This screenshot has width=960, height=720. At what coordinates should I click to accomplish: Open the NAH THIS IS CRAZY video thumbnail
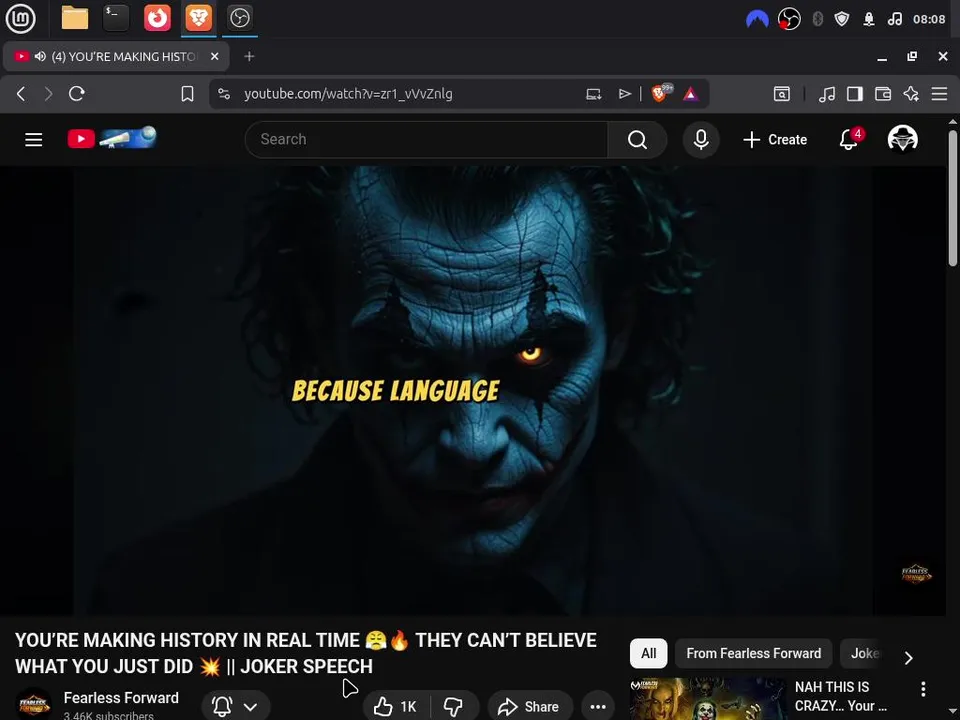tap(708, 699)
